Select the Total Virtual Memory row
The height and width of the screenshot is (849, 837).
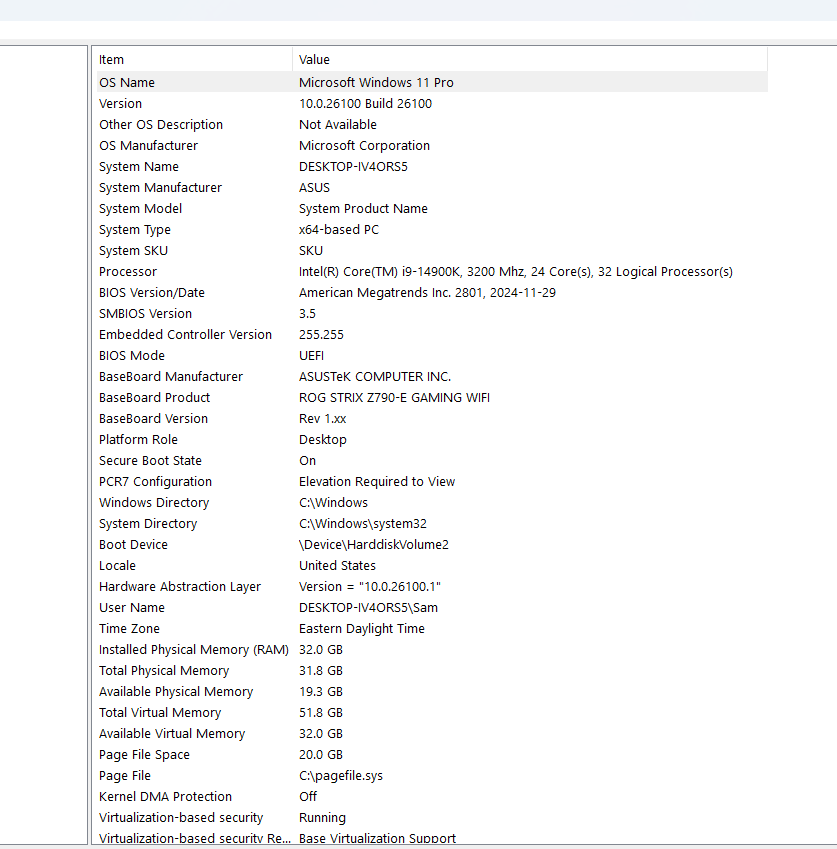(432, 713)
